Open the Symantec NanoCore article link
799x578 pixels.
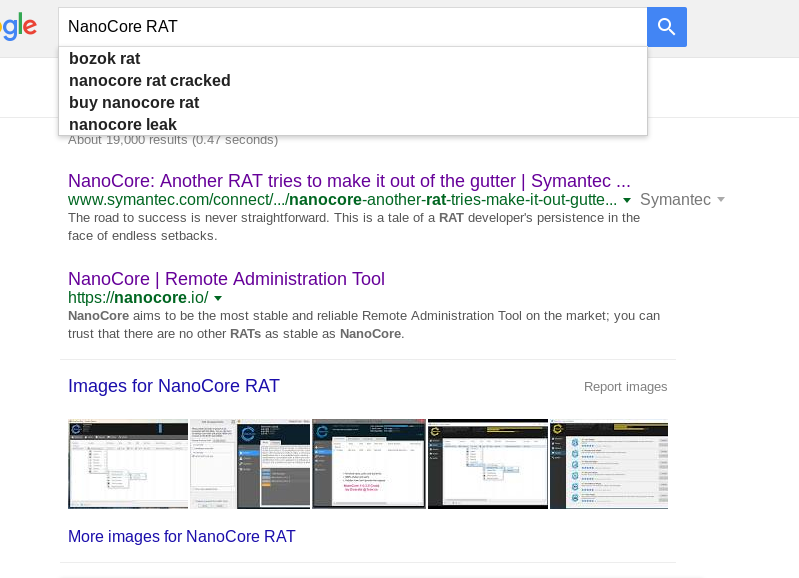[349, 181]
